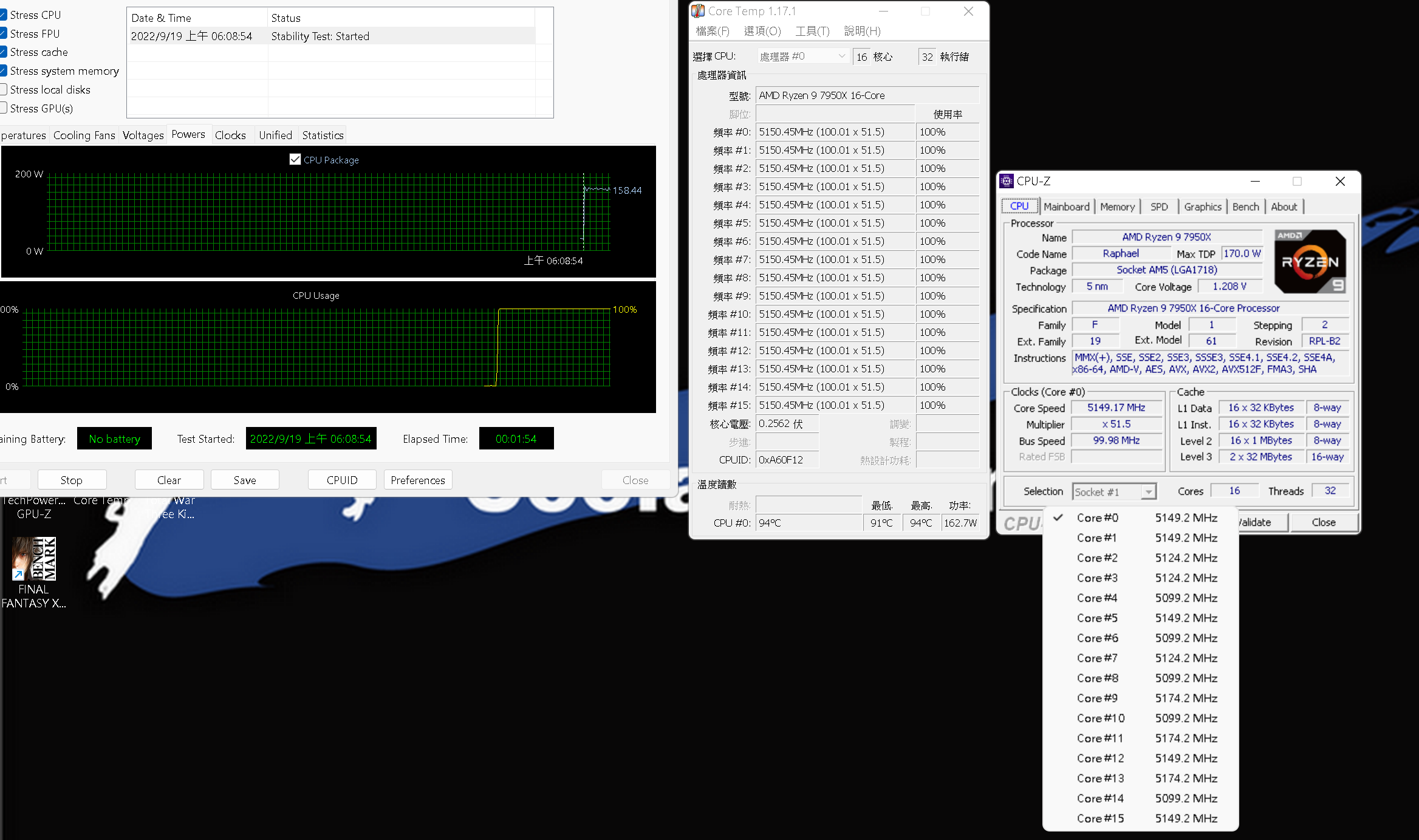The height and width of the screenshot is (840, 1419).
Task: Close the CPU-Z window
Action: (x=1340, y=181)
